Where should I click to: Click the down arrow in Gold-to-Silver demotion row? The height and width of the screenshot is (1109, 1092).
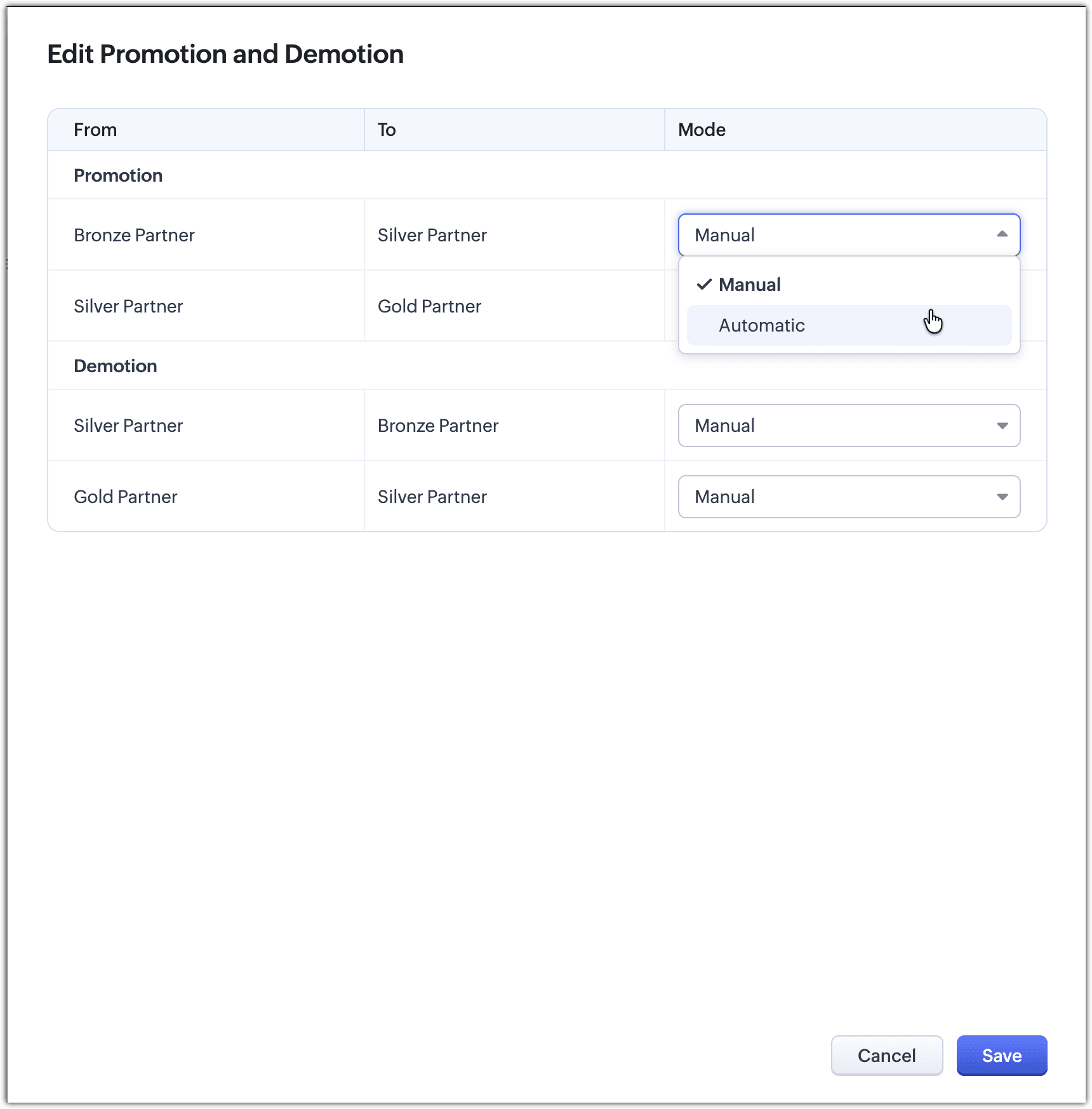pos(1002,497)
